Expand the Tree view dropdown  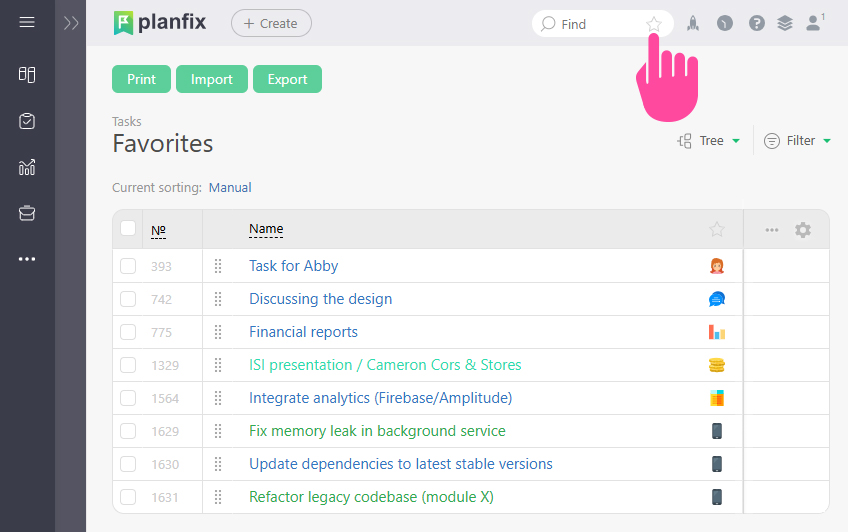coord(709,141)
